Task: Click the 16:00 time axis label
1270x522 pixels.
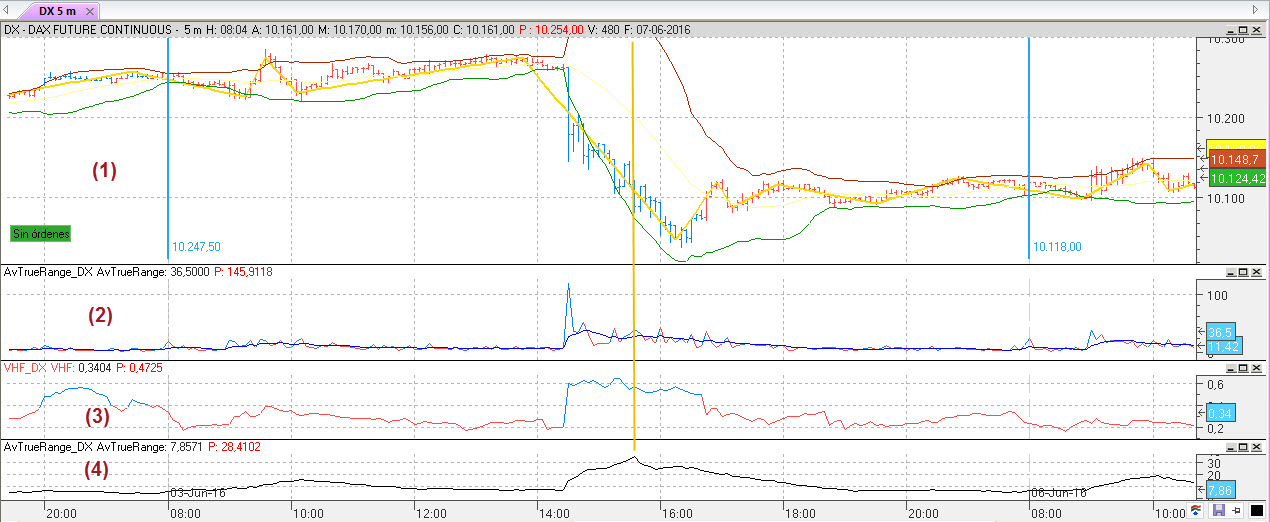Action: pos(676,513)
